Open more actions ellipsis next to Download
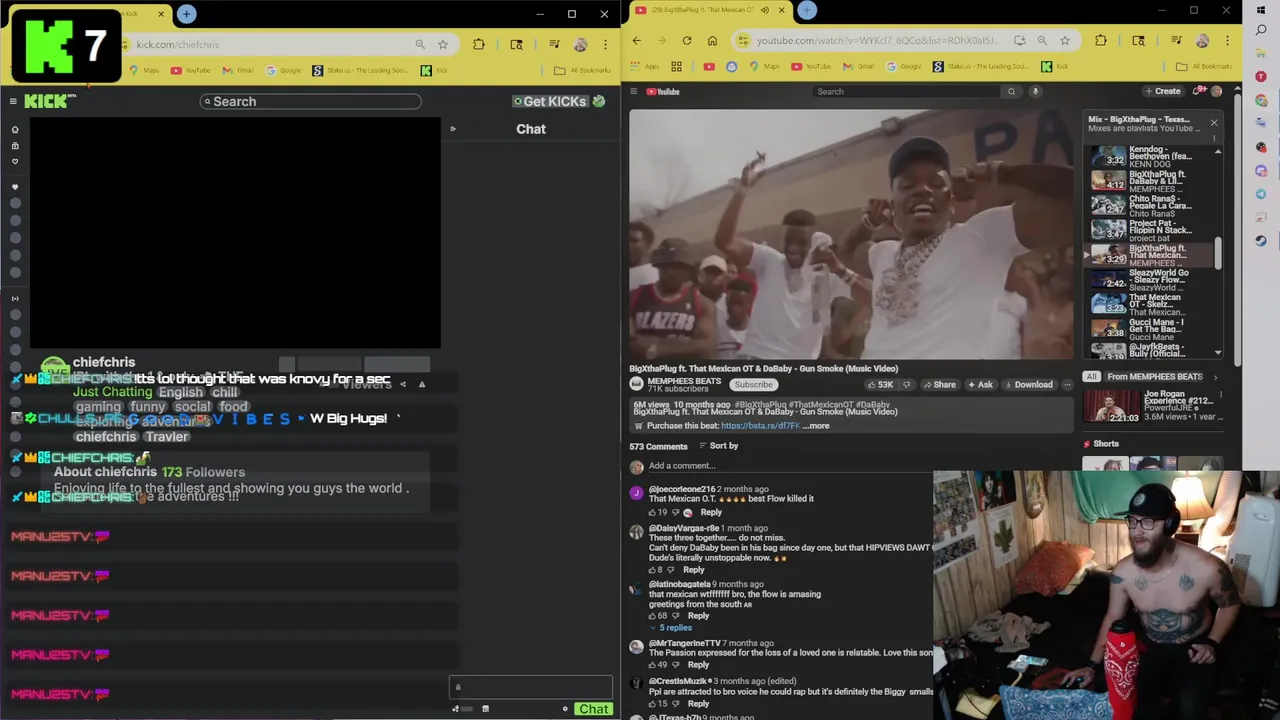The image size is (1280, 720). pos(1067,384)
